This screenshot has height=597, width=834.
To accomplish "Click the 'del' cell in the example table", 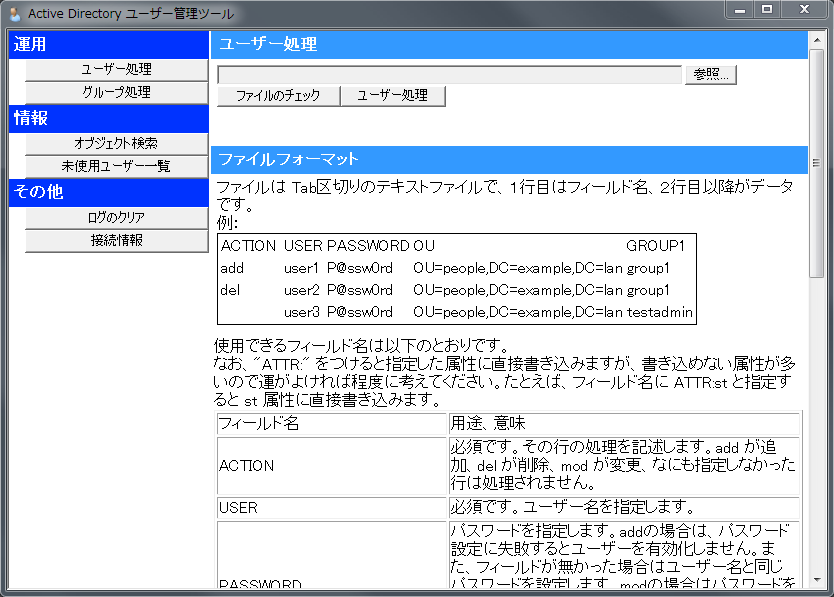I will [230, 291].
